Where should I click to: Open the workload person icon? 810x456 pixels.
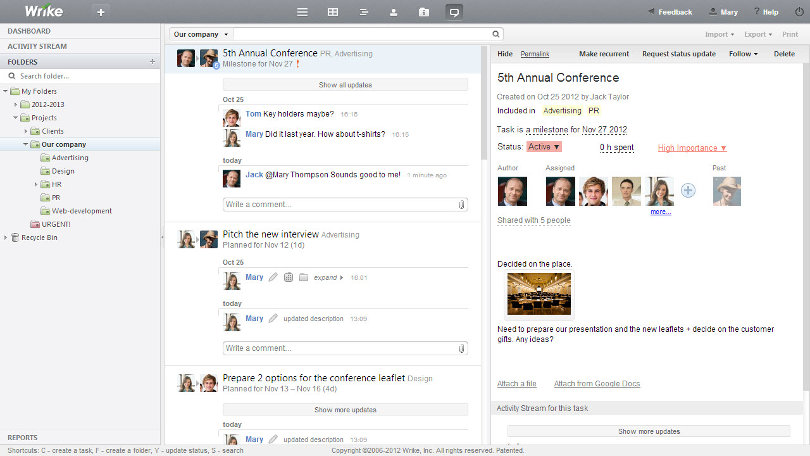click(394, 12)
